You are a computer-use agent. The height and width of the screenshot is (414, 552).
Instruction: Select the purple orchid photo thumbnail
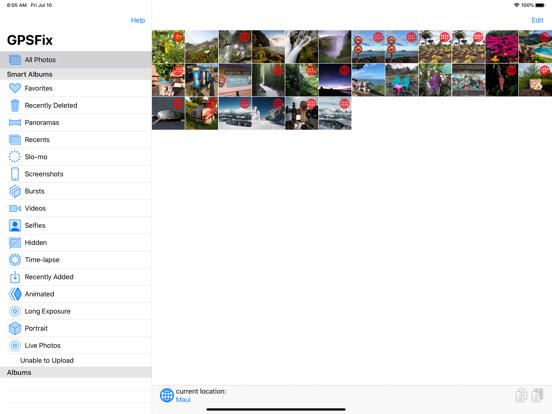pyautogui.click(x=435, y=80)
